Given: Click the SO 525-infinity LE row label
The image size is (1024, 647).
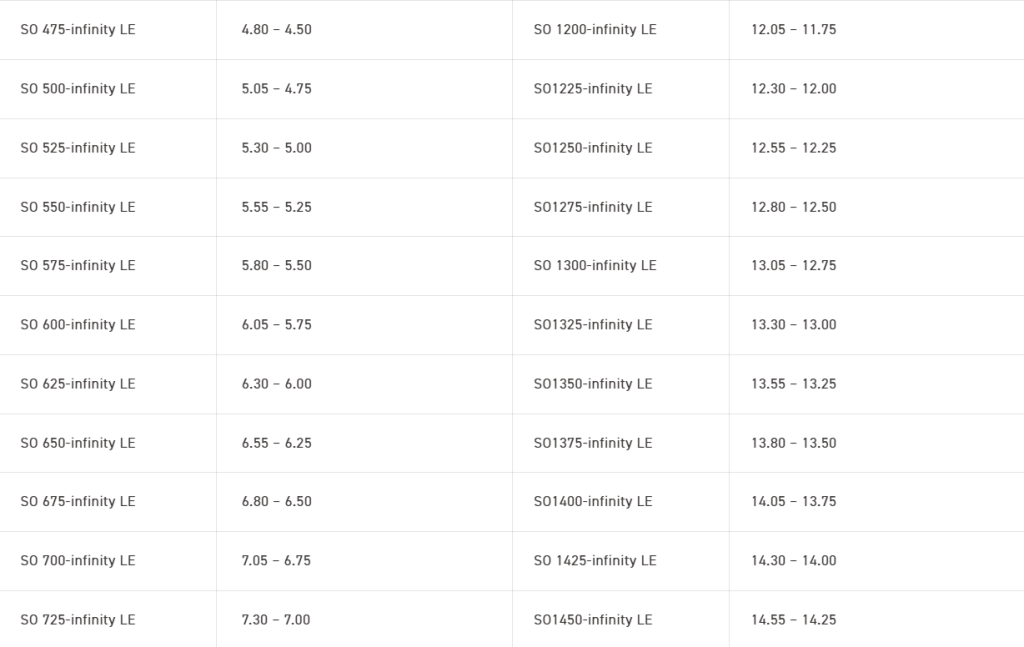Looking at the screenshot, I should point(78,148).
